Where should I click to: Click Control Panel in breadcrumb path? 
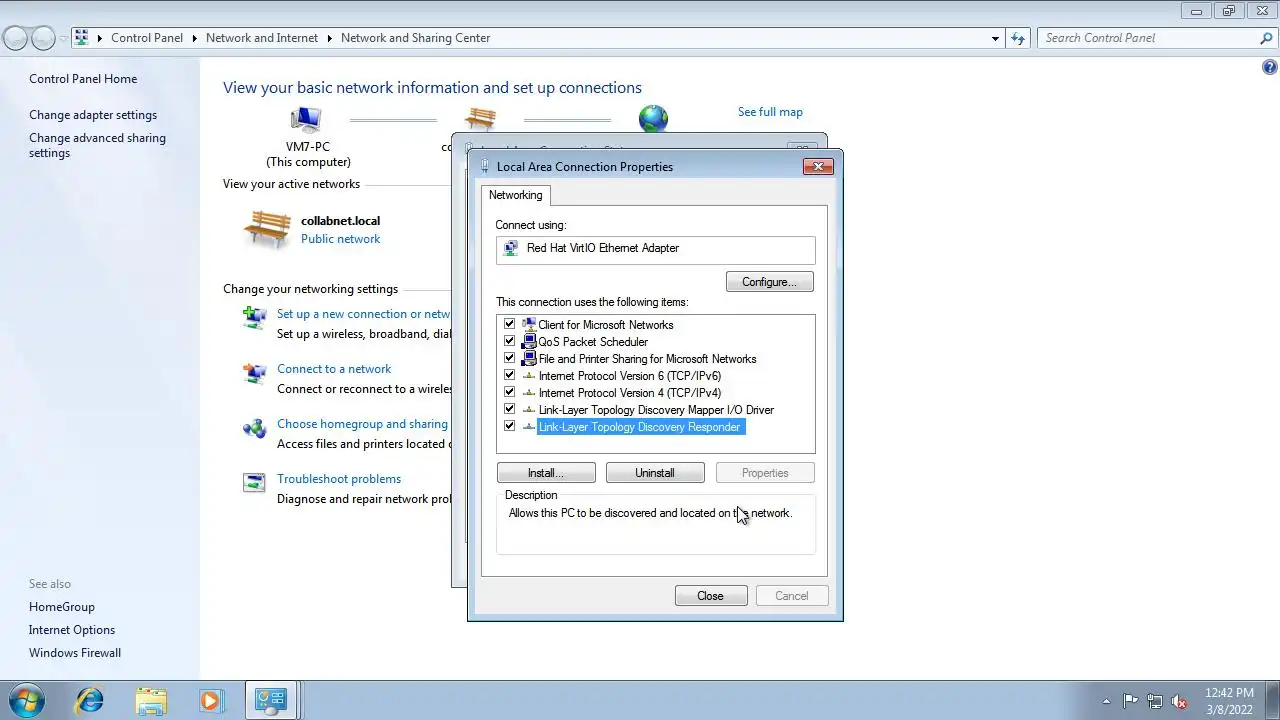(147, 38)
